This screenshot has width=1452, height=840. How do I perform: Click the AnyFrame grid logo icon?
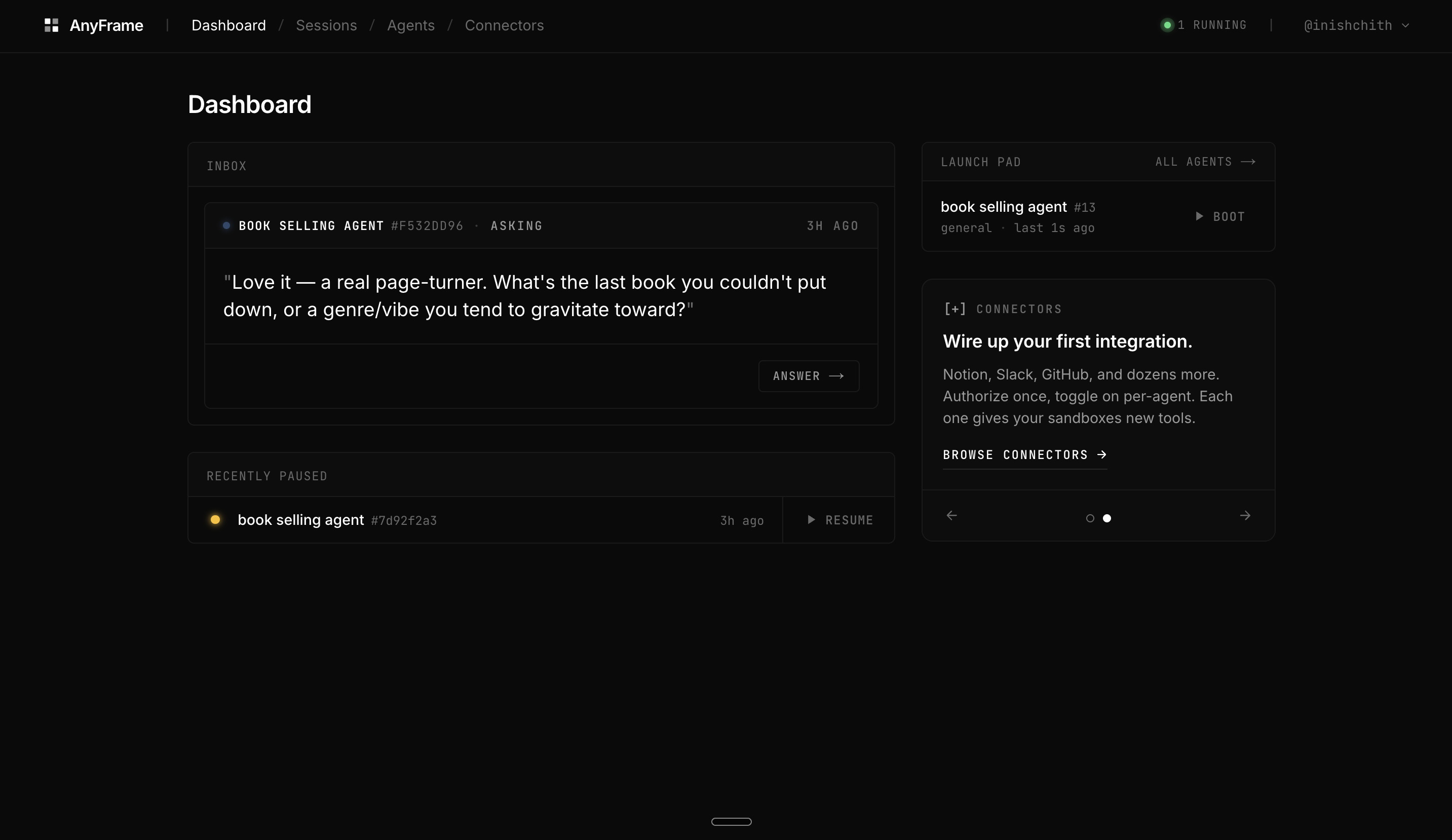(51, 25)
